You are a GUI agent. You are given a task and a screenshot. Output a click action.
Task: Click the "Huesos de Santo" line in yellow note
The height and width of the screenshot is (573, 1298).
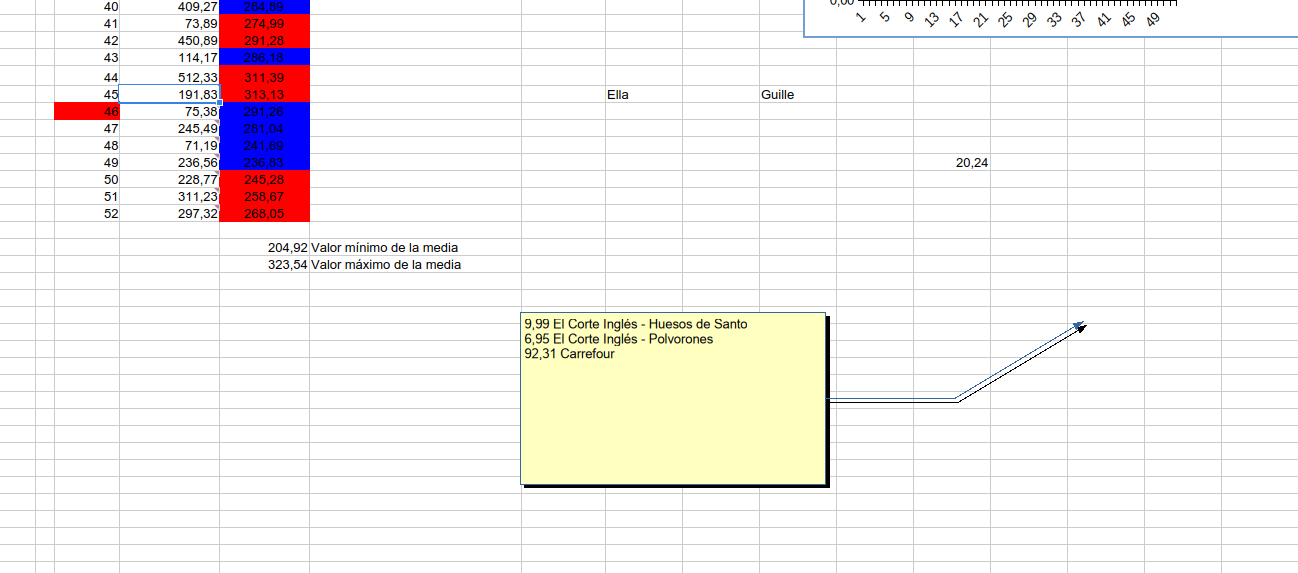click(x=636, y=324)
